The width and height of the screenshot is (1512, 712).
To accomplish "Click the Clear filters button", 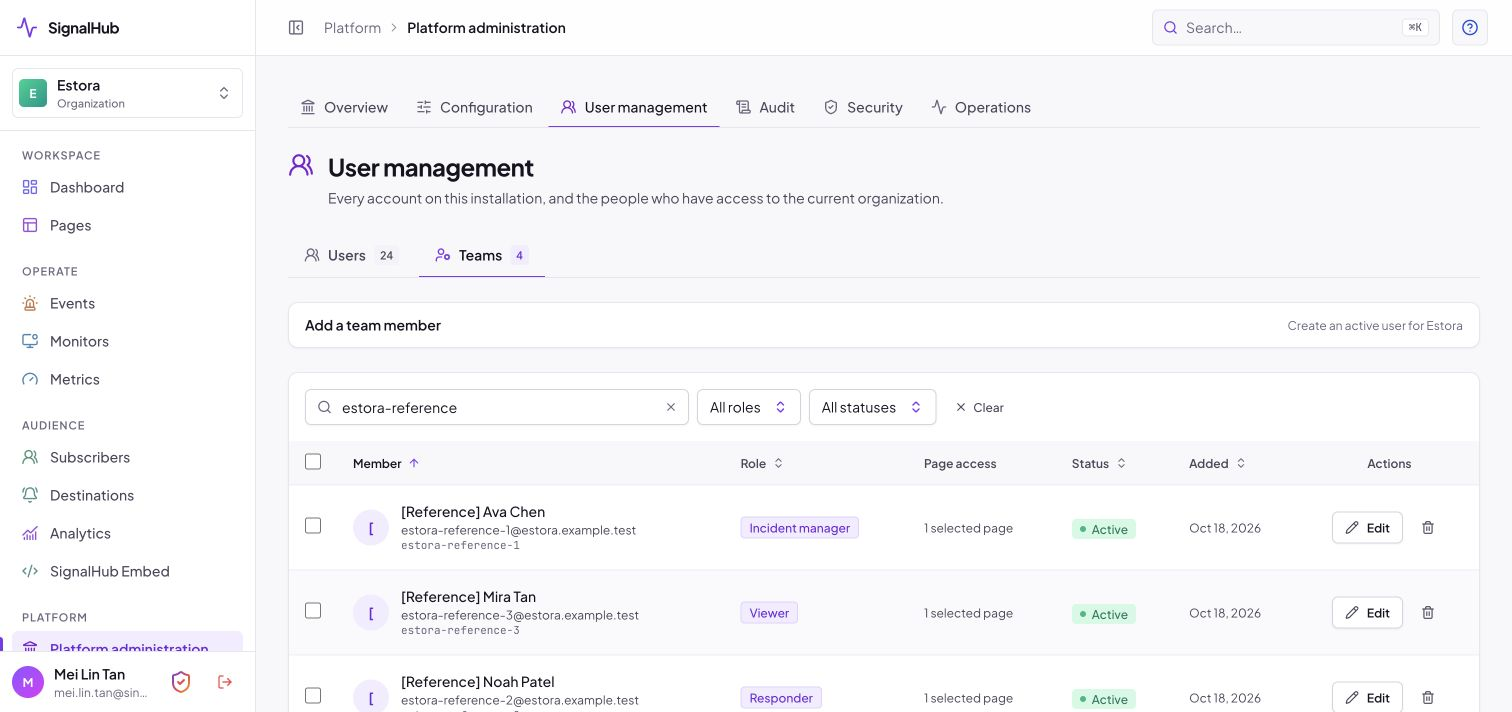I will tap(980, 407).
